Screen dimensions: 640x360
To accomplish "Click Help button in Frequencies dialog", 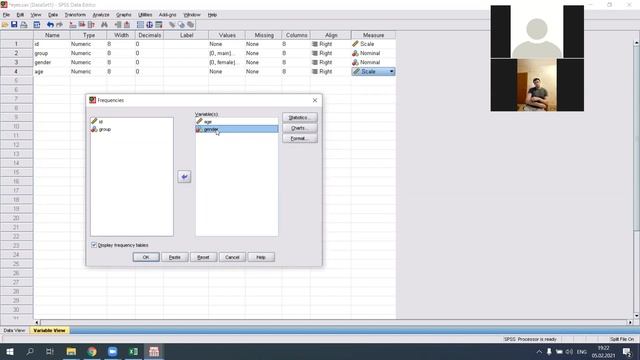I will (x=261, y=257).
